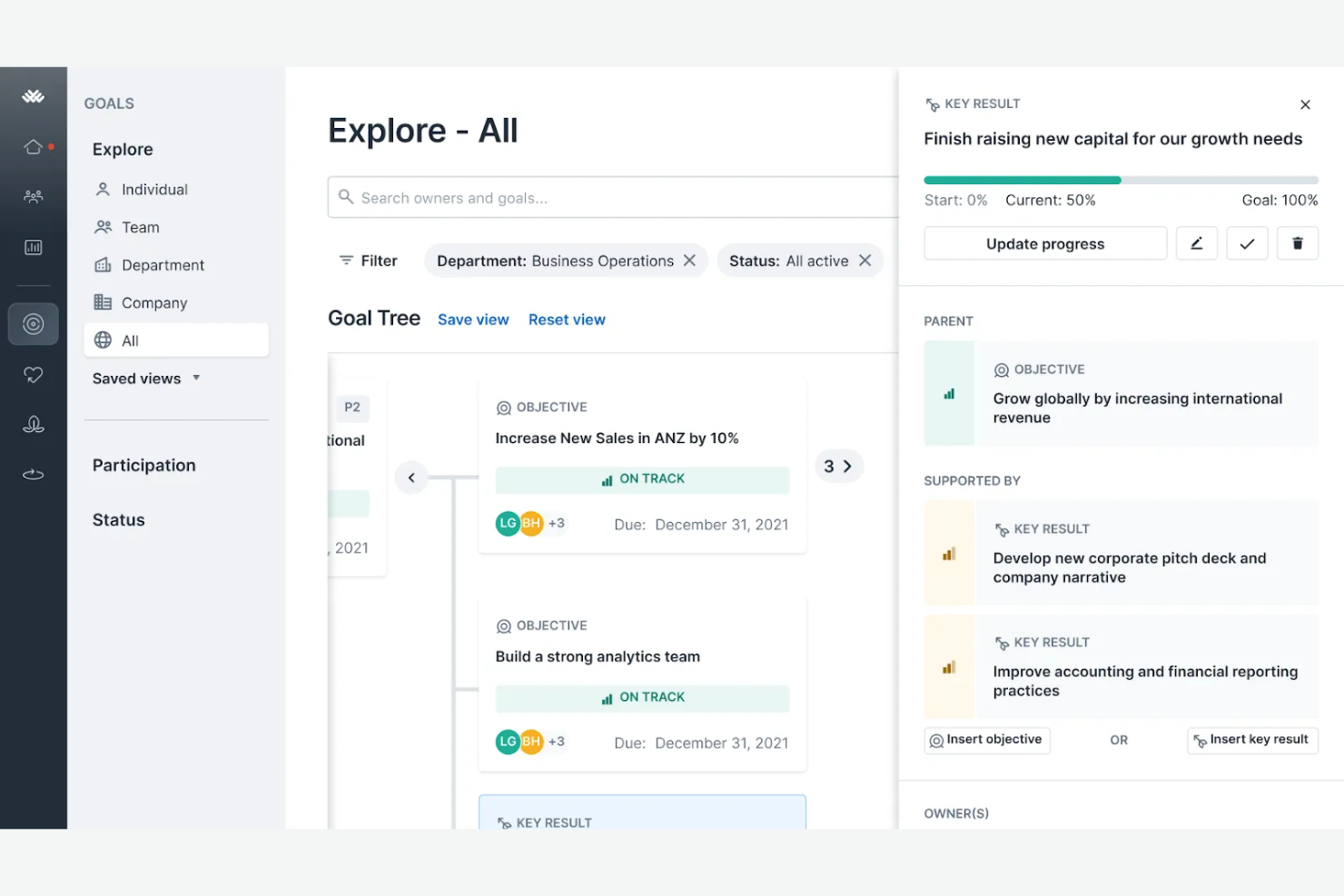The height and width of the screenshot is (896, 1344).
Task: Remove the Business Operations department filter
Action: (x=689, y=261)
